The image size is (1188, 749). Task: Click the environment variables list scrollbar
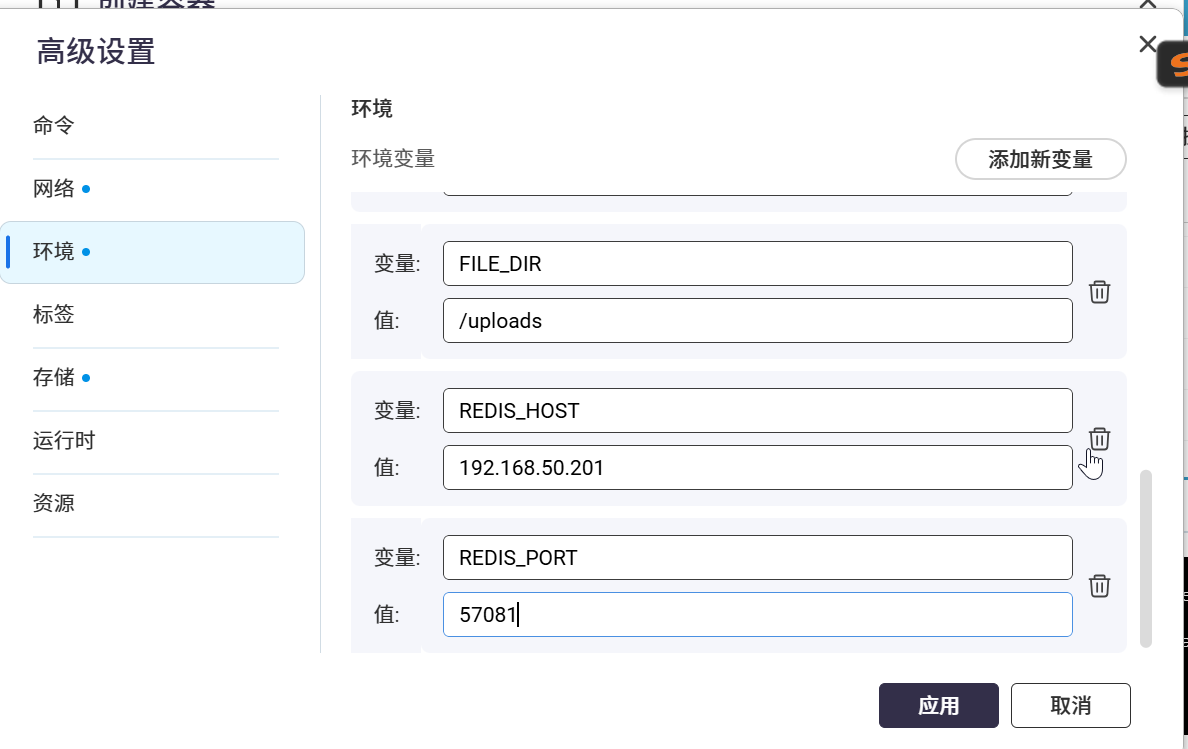click(x=1146, y=557)
